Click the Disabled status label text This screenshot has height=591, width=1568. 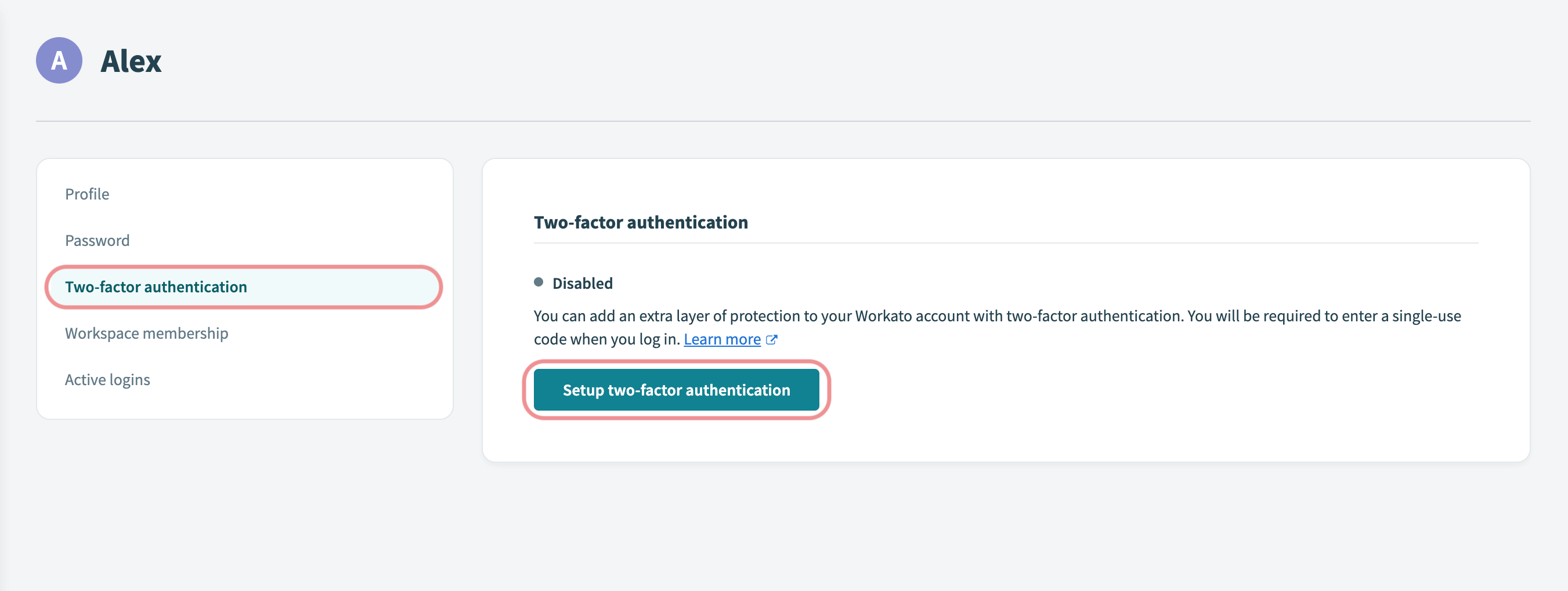(x=582, y=282)
